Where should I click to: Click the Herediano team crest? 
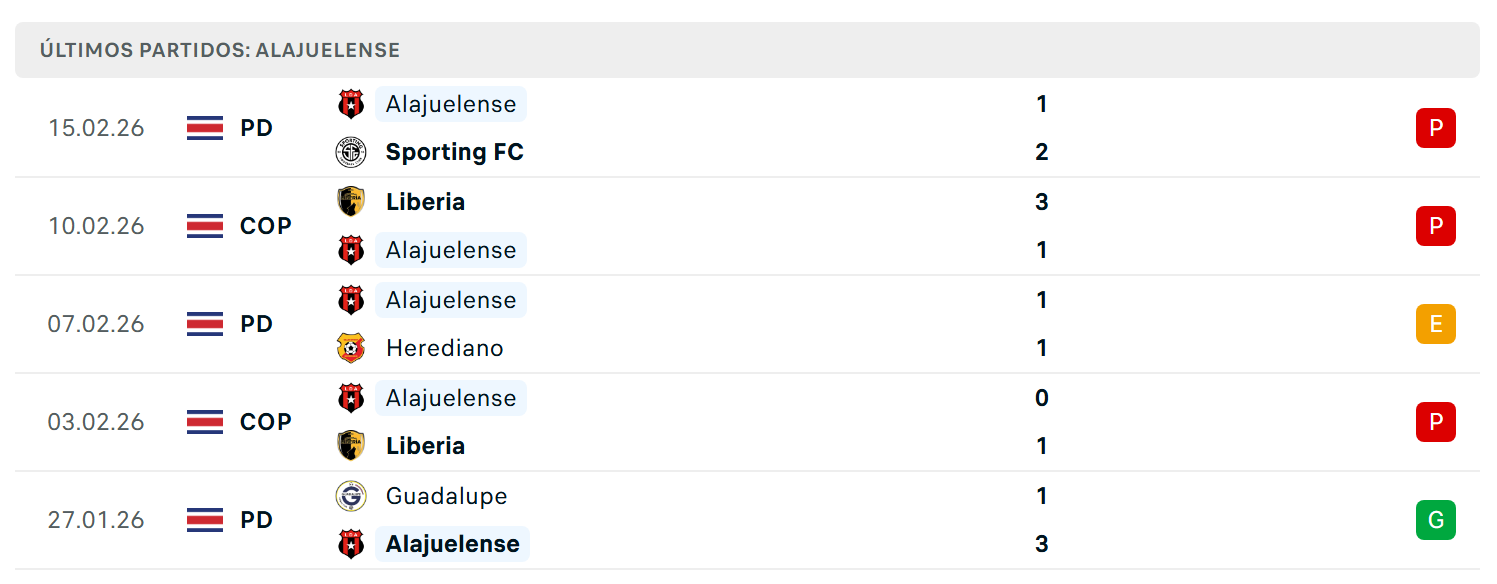(351, 348)
